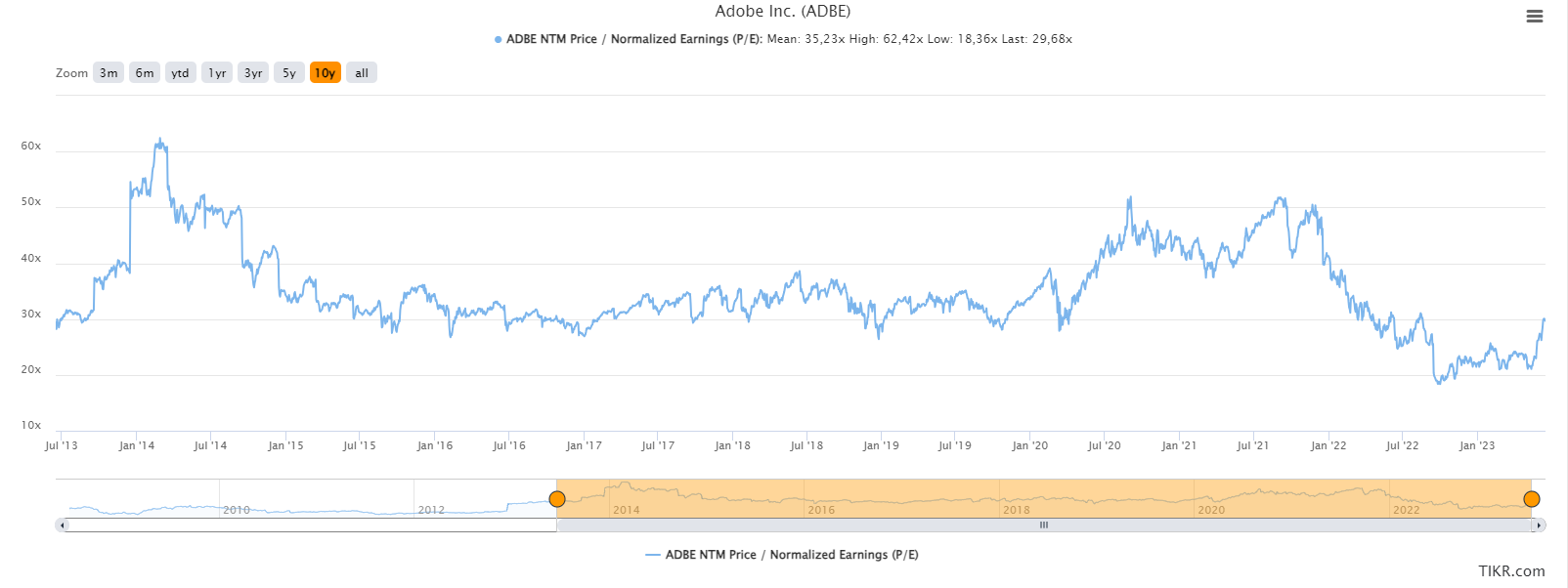1568x588 pixels.
Task: Click the 30x y-axis label
Action: pos(31,315)
